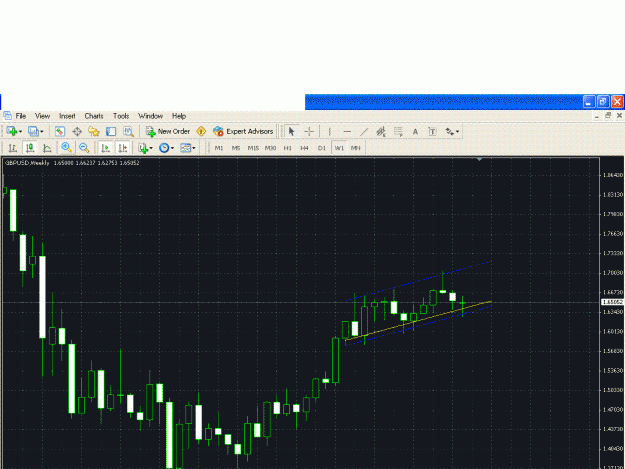This screenshot has height=469, width=625.
Task: Open the Data Window crosshair-target icon
Action: coord(77,131)
